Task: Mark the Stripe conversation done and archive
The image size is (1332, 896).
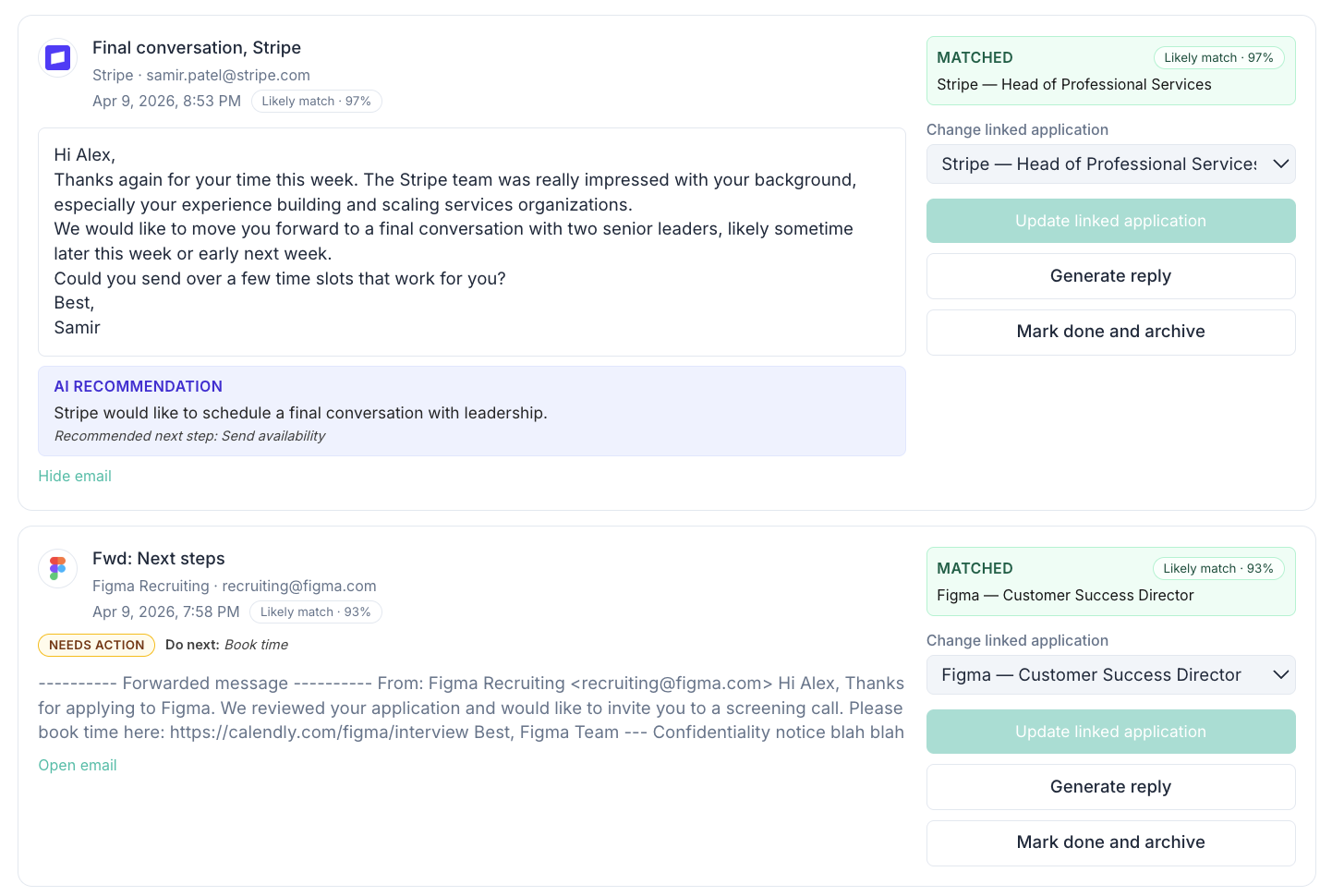Action: click(1110, 332)
